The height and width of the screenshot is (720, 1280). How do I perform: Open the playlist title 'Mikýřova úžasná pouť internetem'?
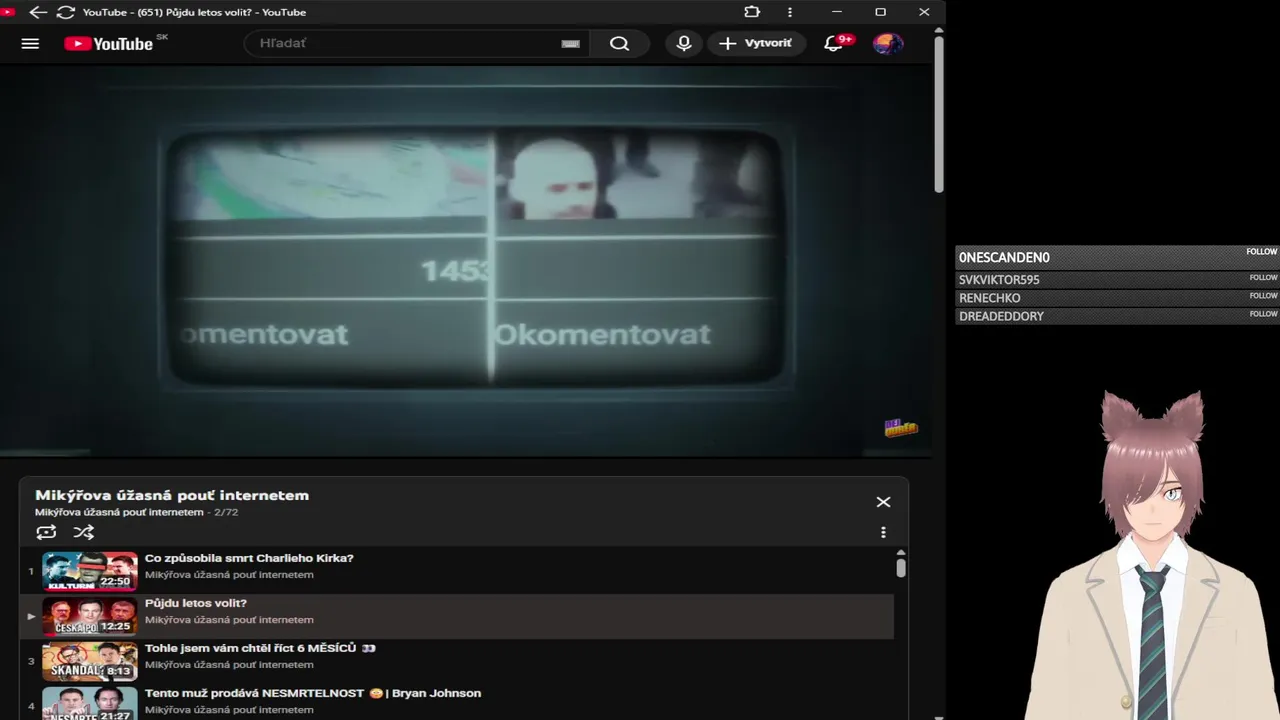coord(172,495)
